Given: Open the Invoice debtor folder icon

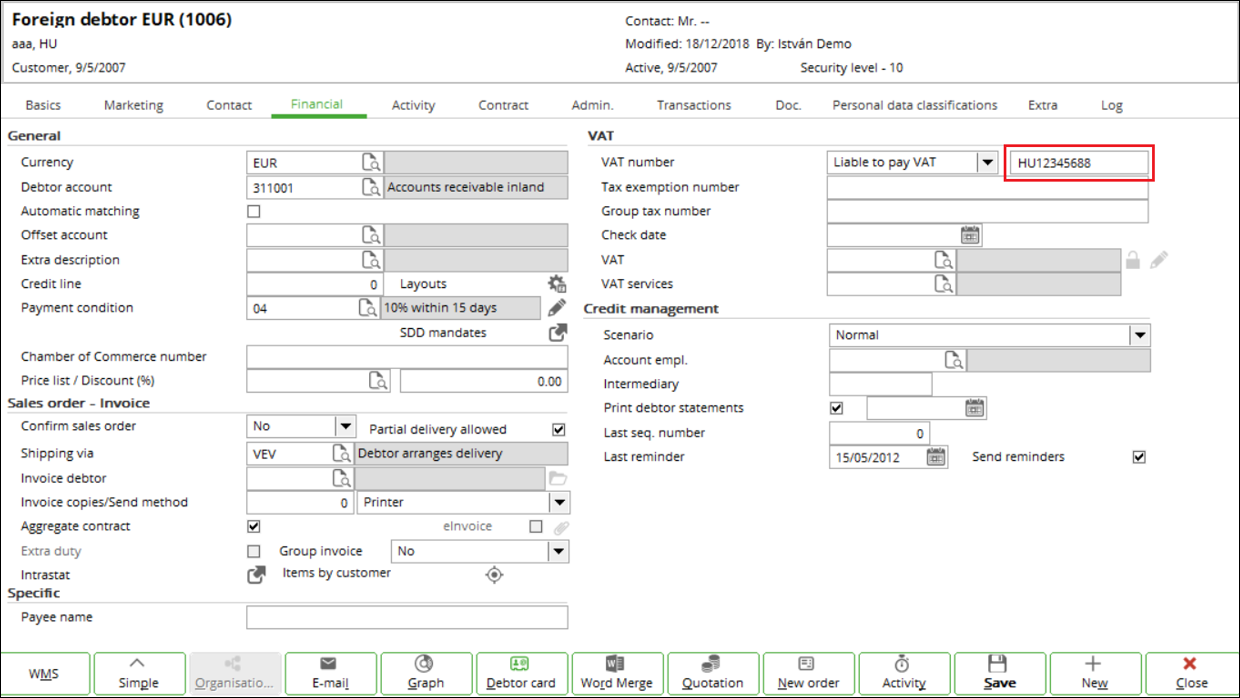Looking at the screenshot, I should (557, 478).
